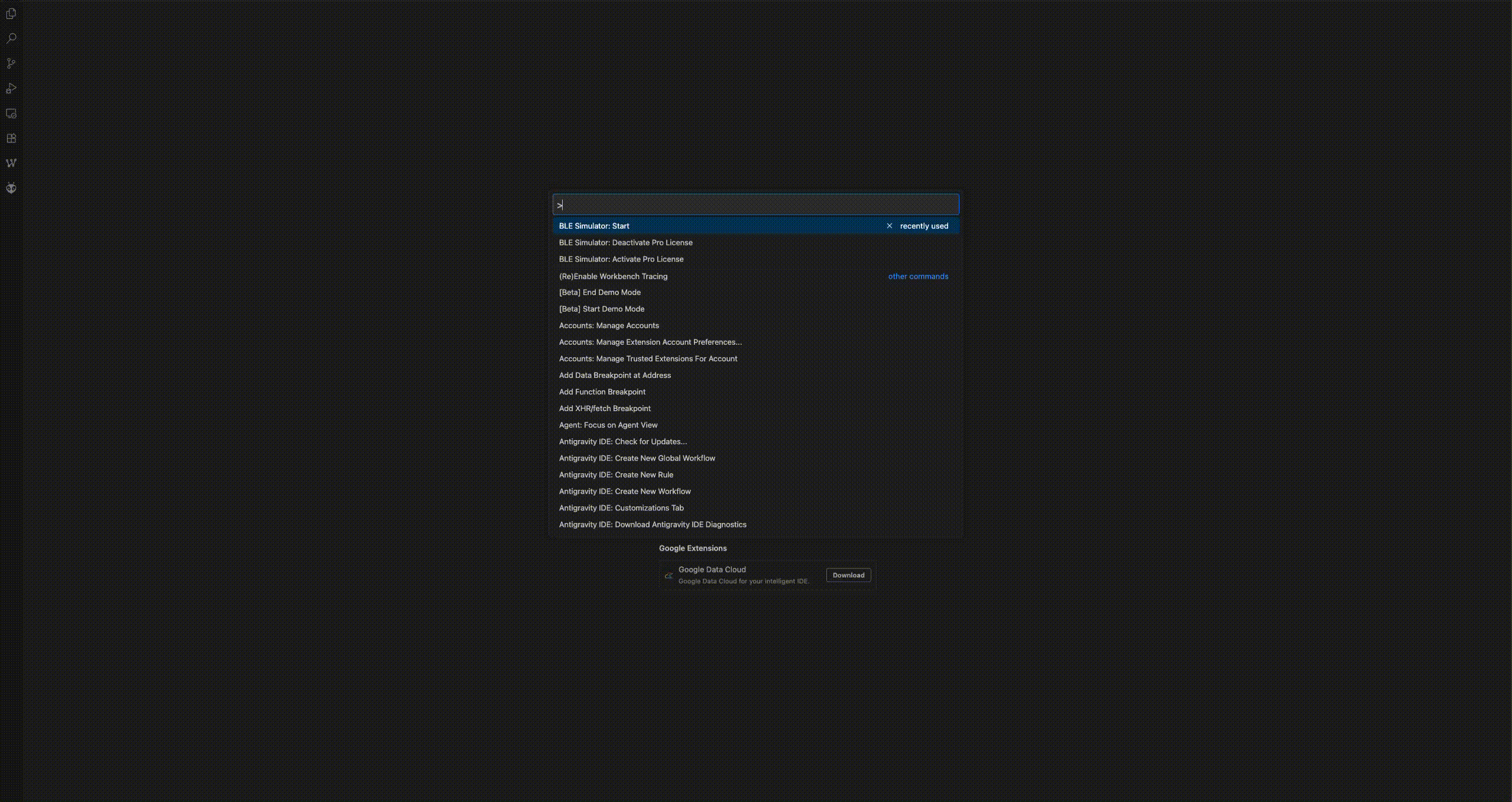Select Add Data Breakpoint at Address

(755, 375)
